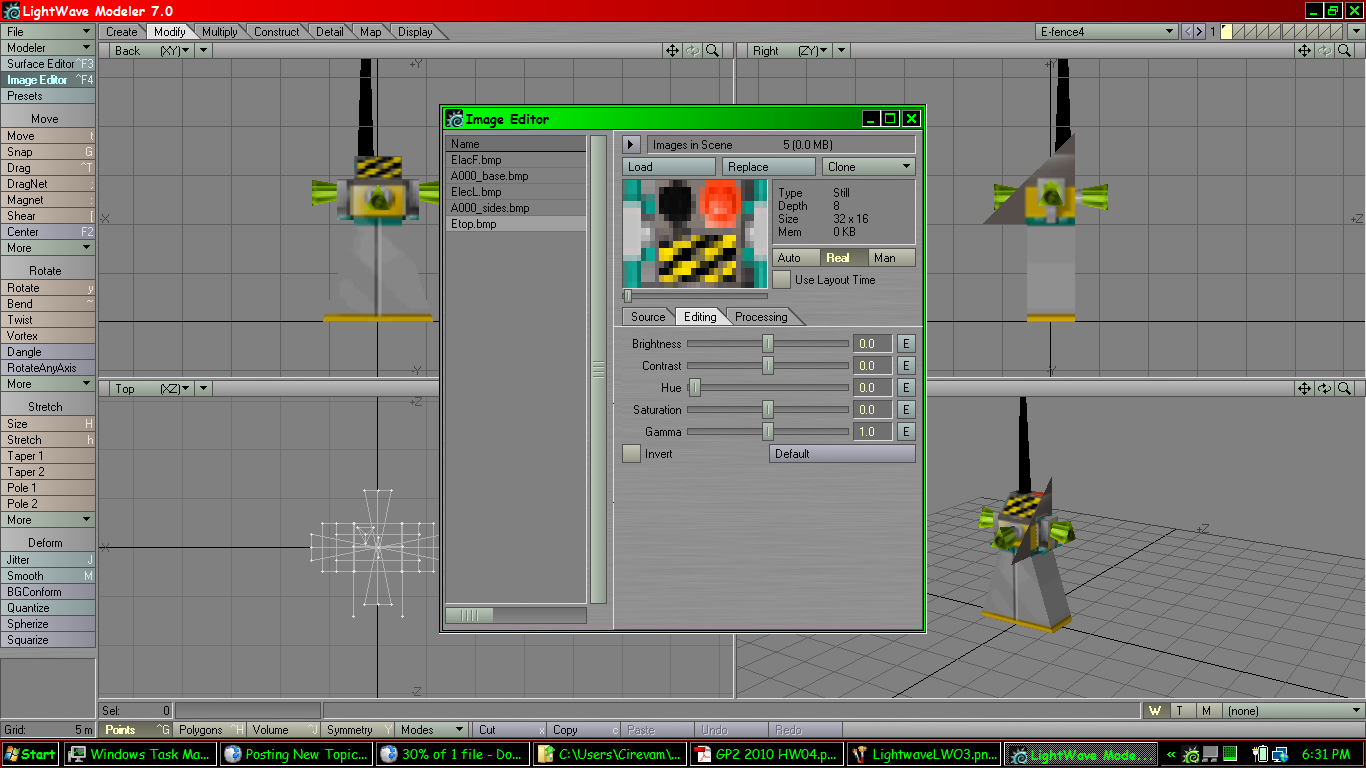
Task: Open the Source tab in Image Editor
Action: pyautogui.click(x=648, y=317)
